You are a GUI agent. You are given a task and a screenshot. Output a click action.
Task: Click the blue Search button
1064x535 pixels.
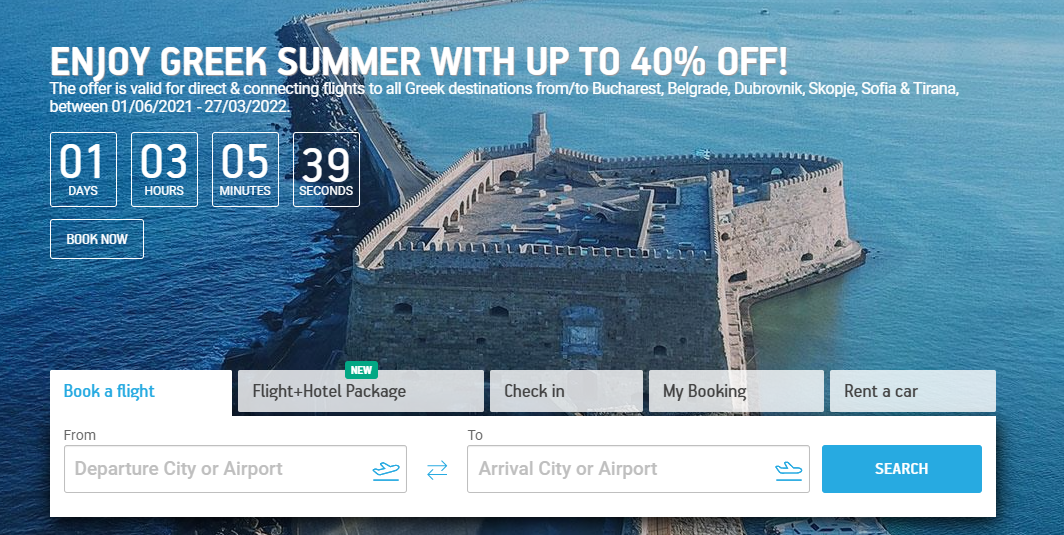point(901,468)
